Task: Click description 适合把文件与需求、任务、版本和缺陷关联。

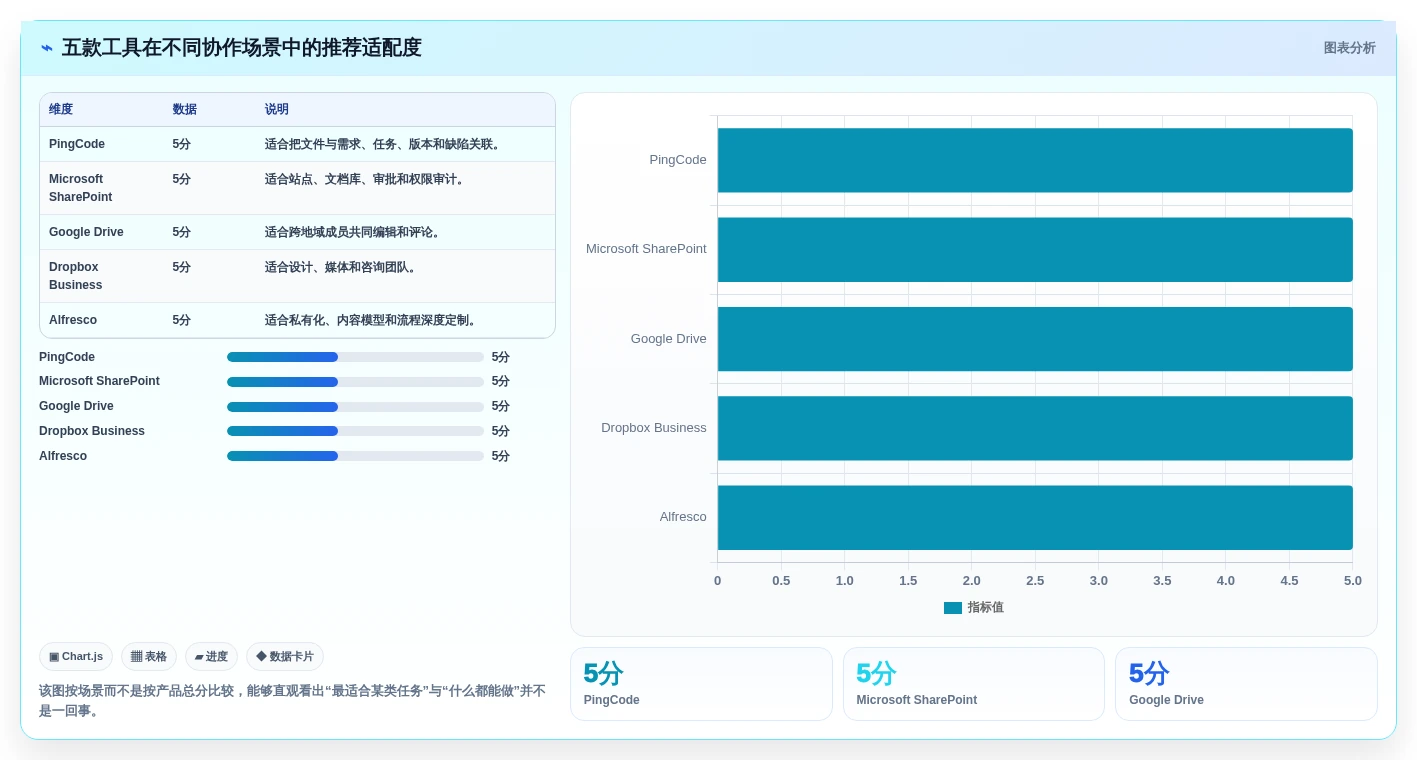Action: [384, 144]
